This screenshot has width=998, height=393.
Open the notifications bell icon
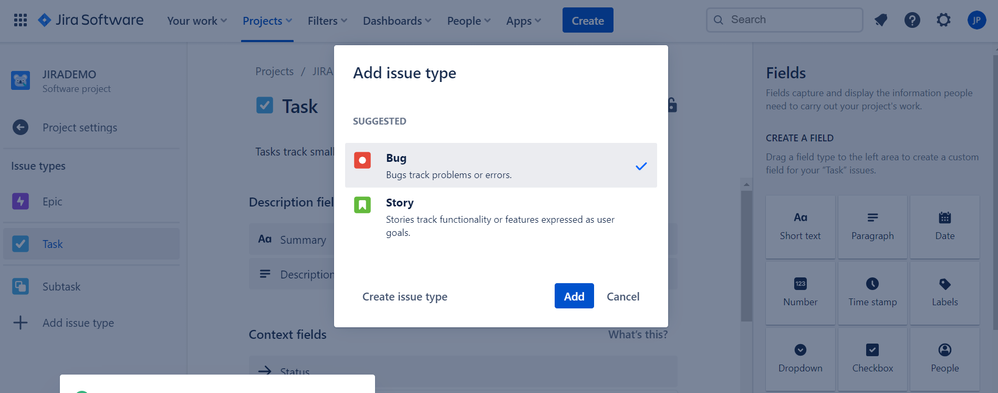click(881, 20)
